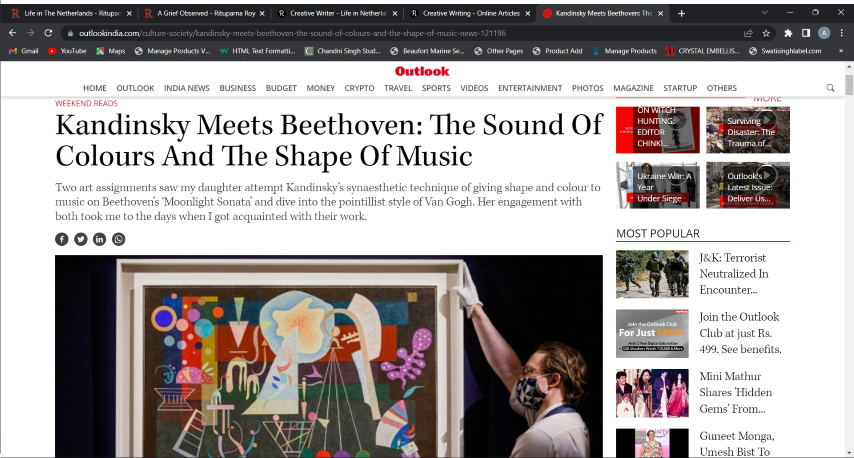Share article on Twitter icon
This screenshot has width=854, height=458.
(81, 239)
